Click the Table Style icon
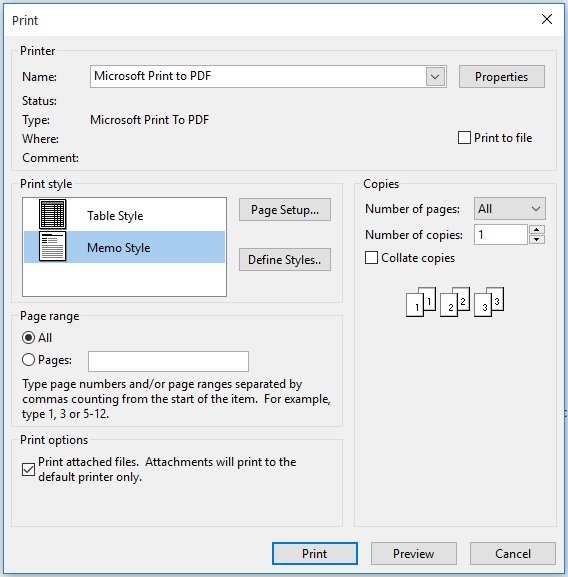 coord(53,214)
